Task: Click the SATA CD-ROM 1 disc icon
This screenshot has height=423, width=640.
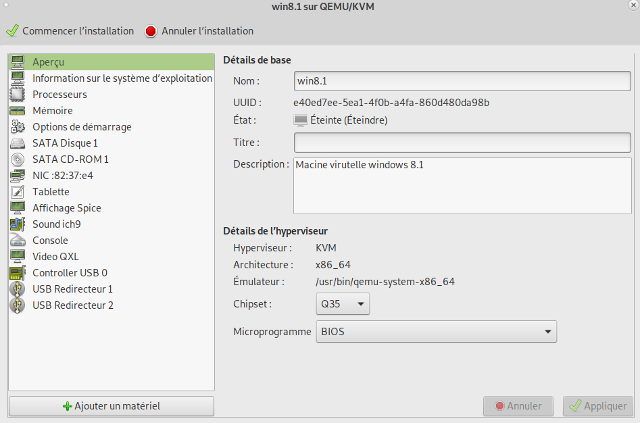Action: pos(18,159)
